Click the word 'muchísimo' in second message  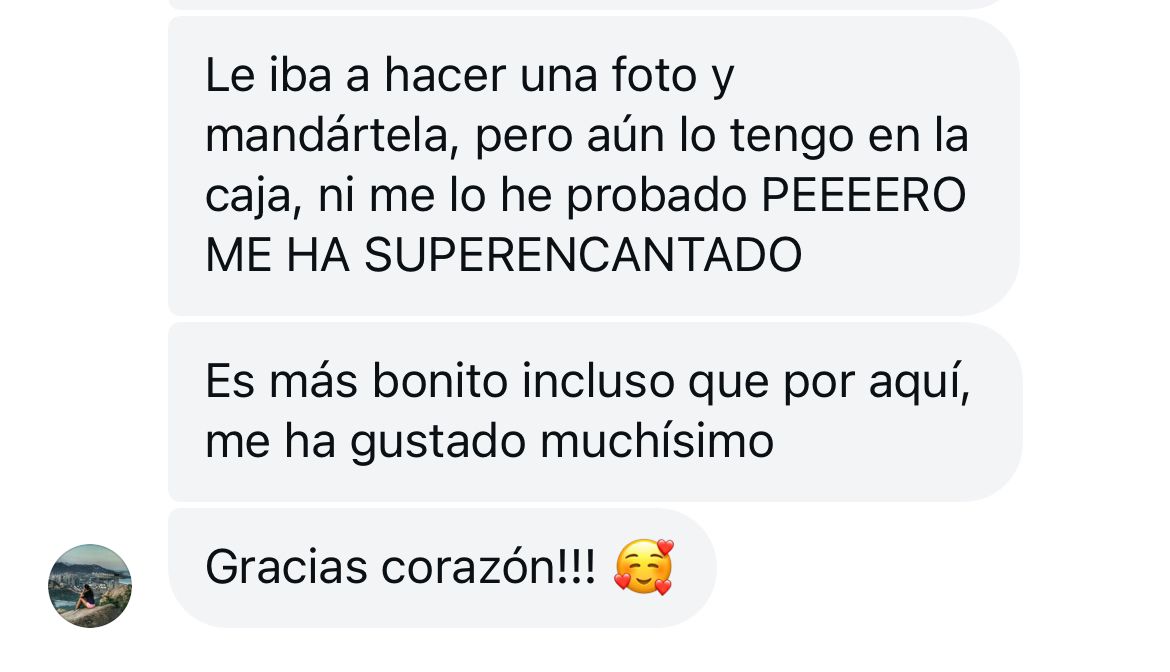(x=657, y=441)
